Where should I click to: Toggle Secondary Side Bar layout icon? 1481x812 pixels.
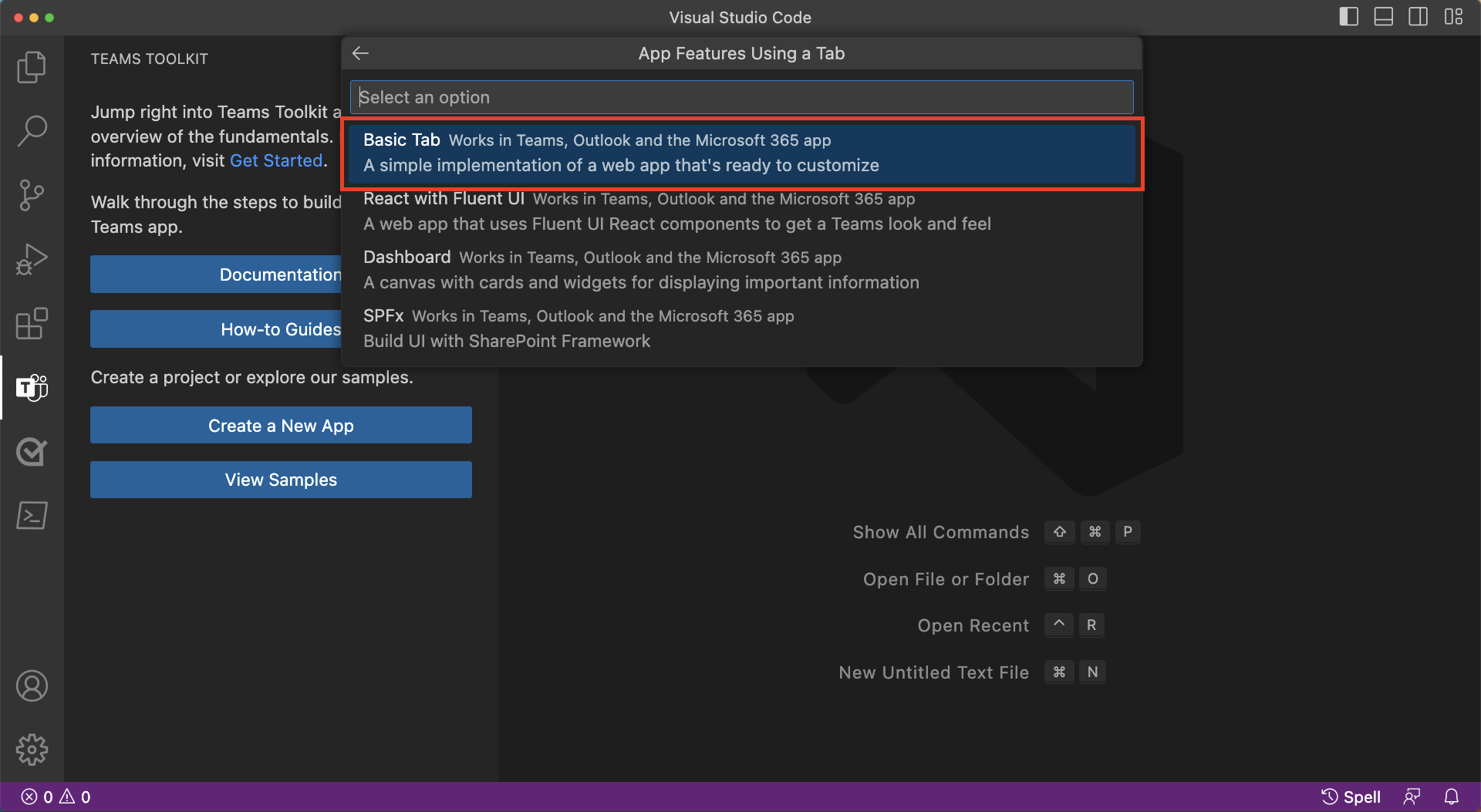pos(1419,17)
